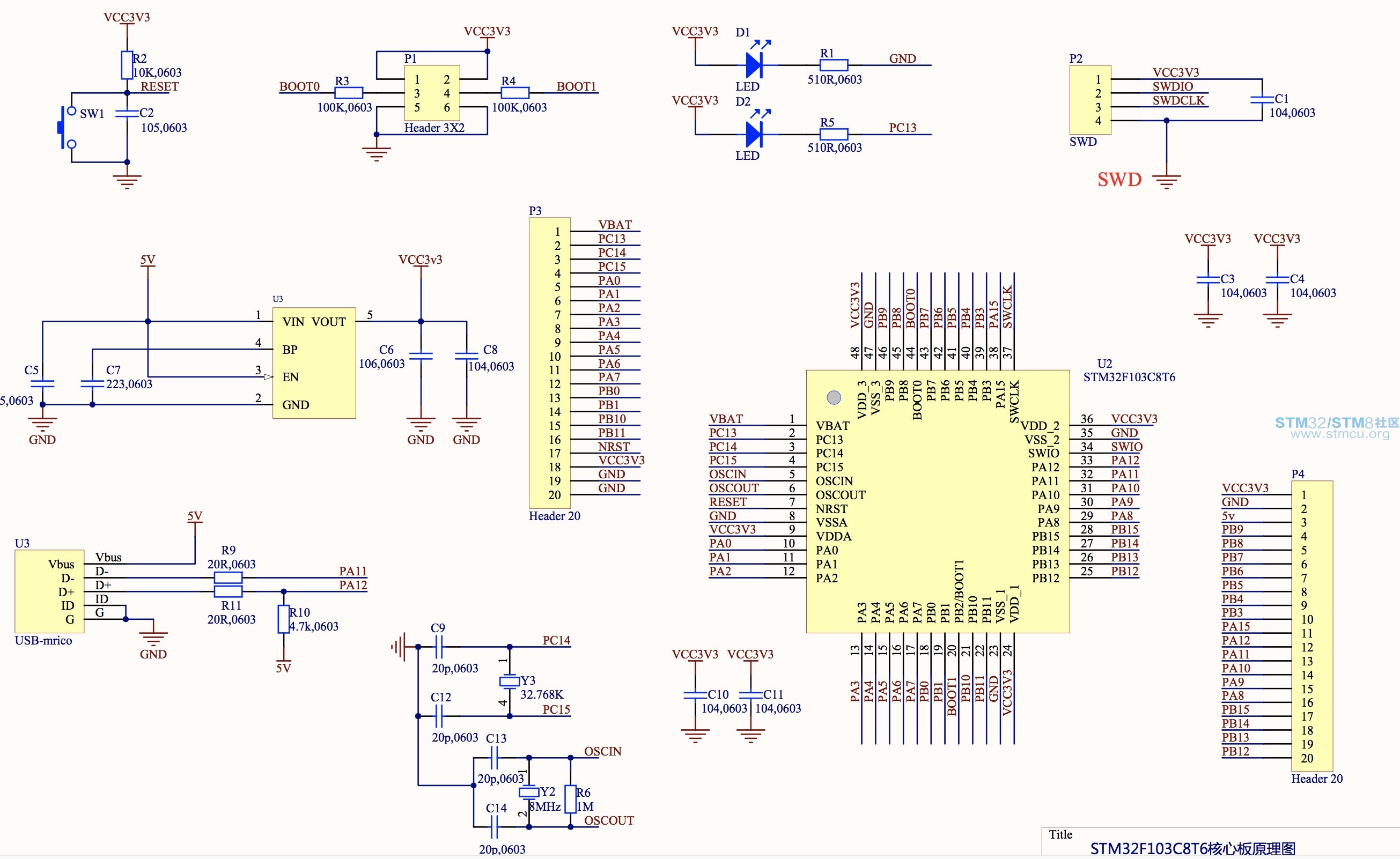Select capacitor C7 symbol

(92, 383)
